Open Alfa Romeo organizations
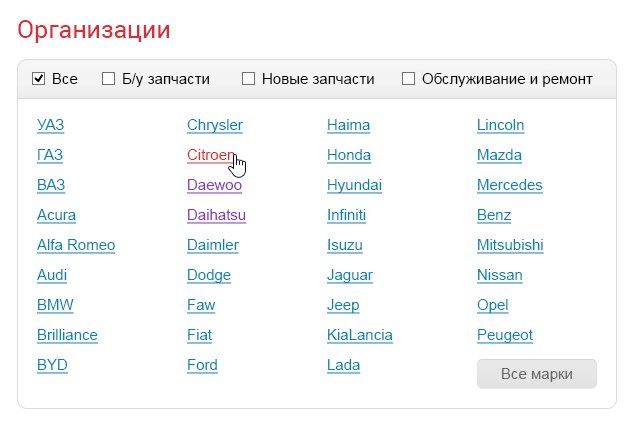Image resolution: width=637 pixels, height=437 pixels. click(x=76, y=245)
